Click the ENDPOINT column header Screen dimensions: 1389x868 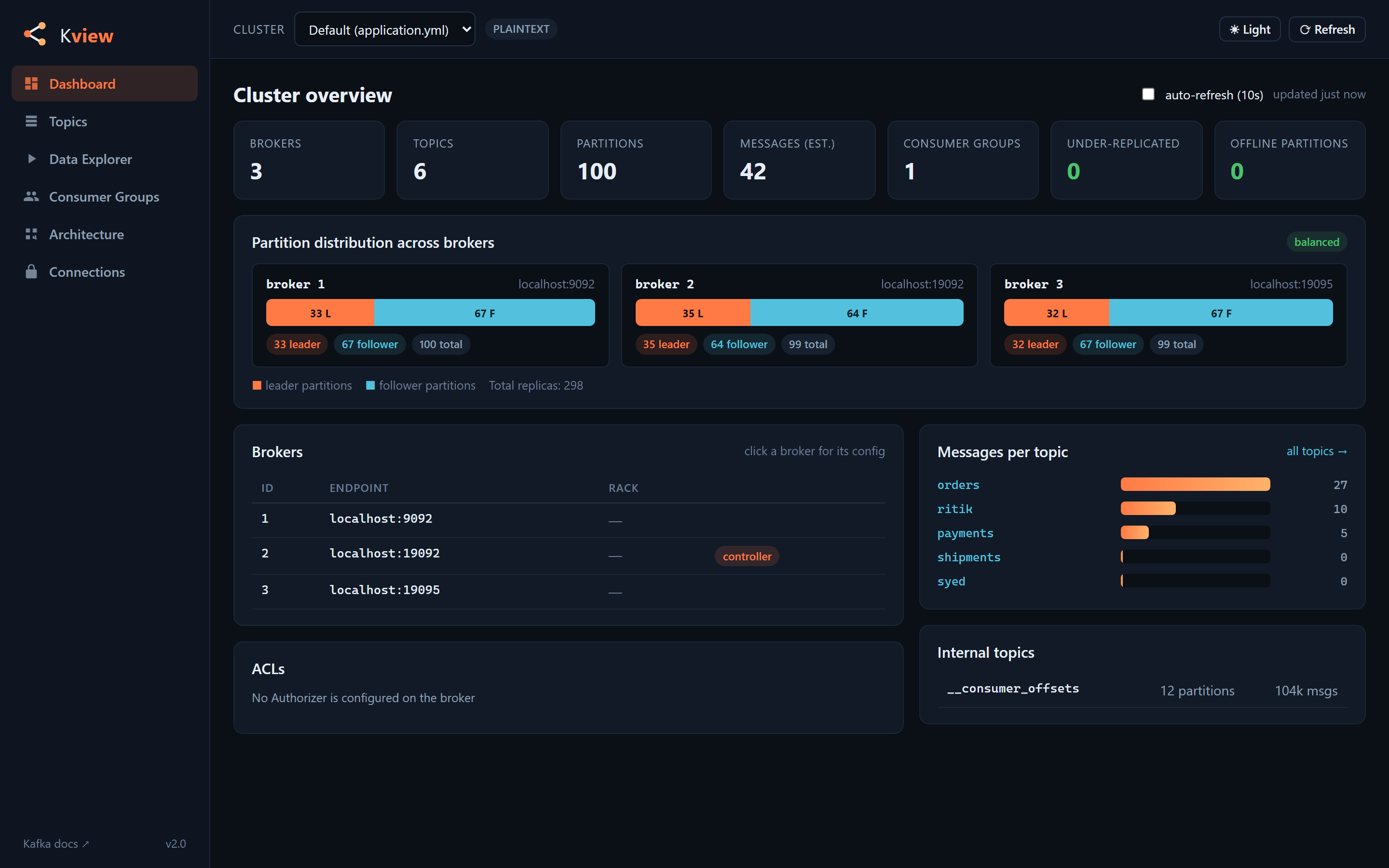click(359, 488)
